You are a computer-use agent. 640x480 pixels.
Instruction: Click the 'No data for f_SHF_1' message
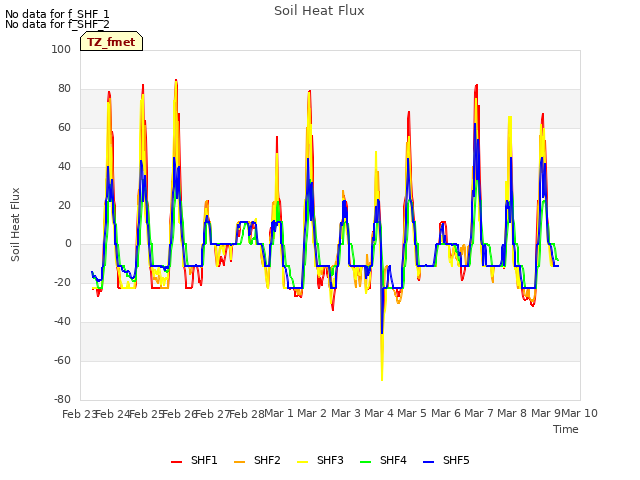click(57, 14)
